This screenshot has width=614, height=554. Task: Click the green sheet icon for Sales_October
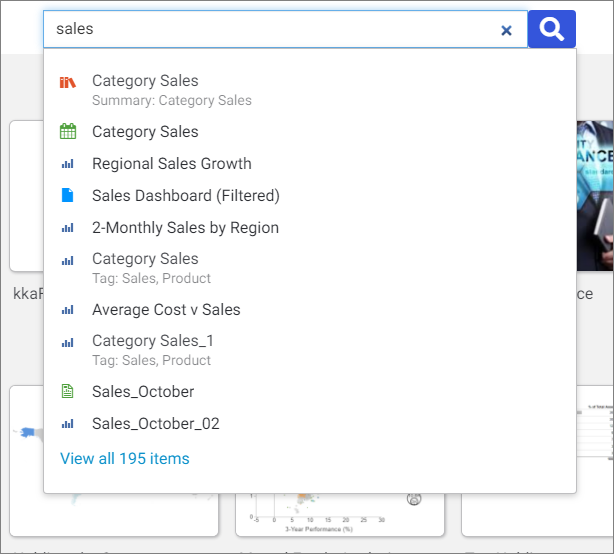click(68, 392)
